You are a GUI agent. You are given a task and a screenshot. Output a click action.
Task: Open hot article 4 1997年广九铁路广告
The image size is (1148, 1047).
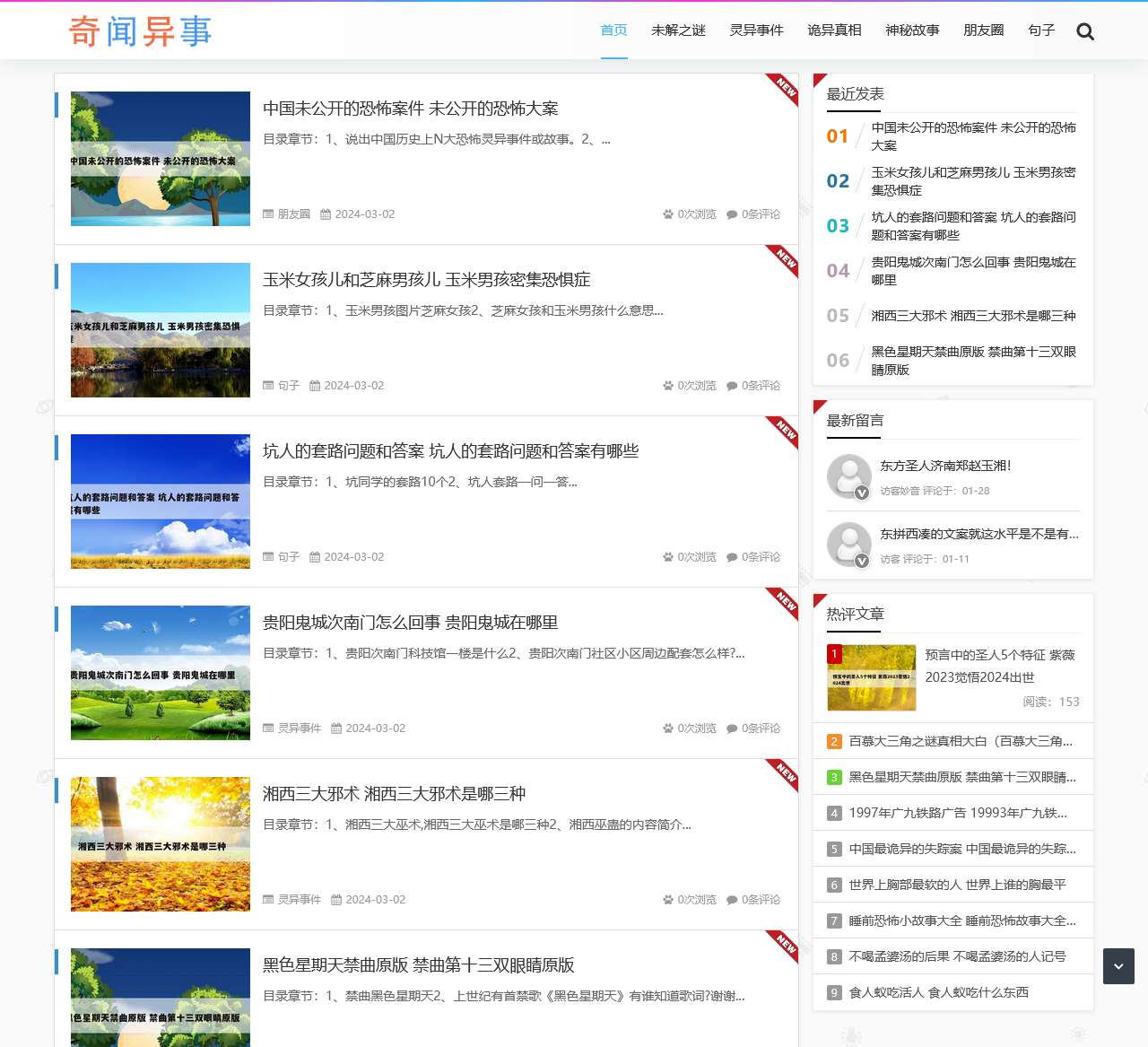click(958, 813)
